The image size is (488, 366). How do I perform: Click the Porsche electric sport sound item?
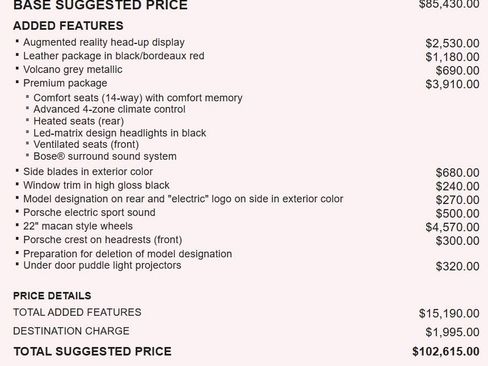(89, 212)
